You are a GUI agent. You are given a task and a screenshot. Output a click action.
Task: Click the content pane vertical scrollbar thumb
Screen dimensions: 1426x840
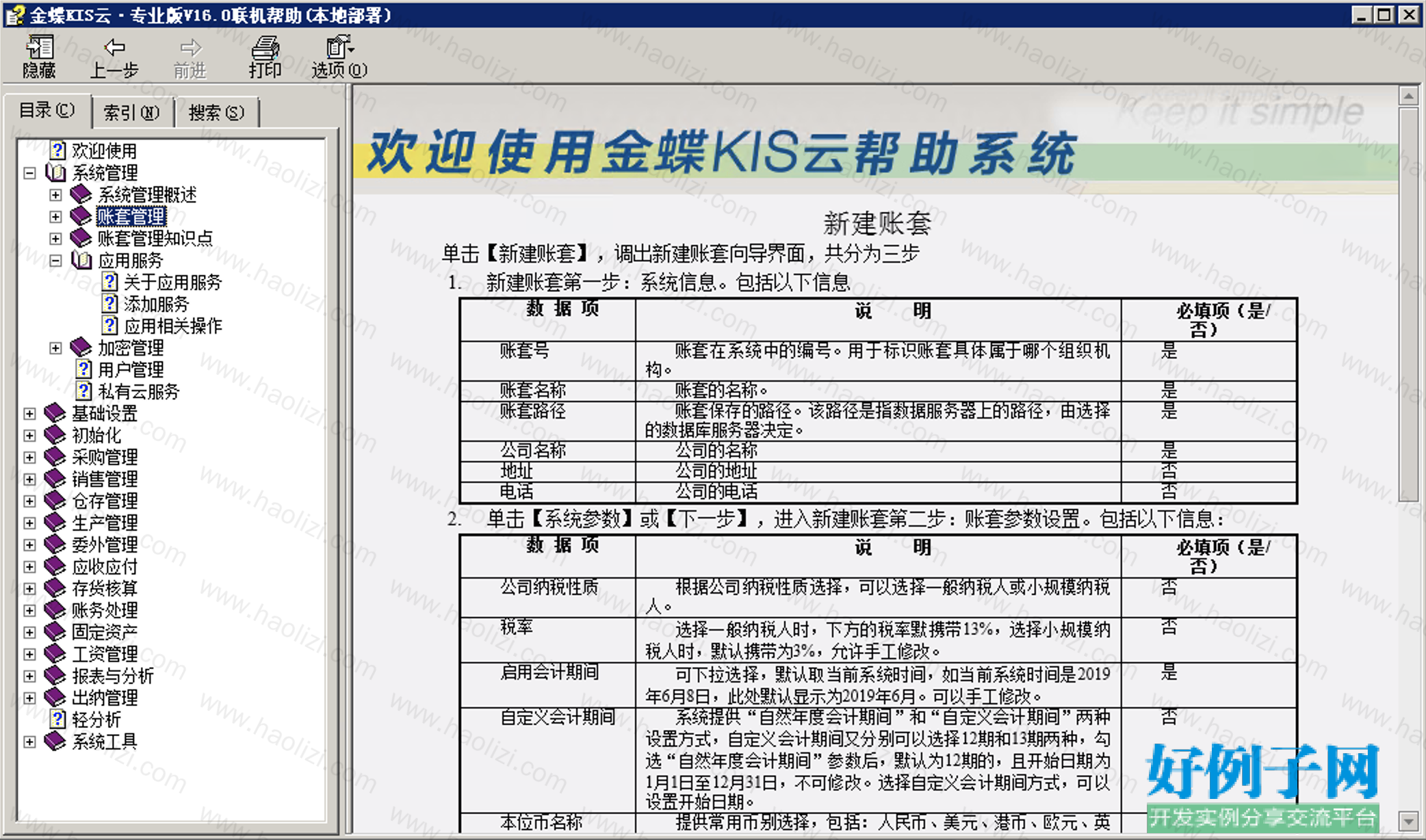pyautogui.click(x=1408, y=304)
